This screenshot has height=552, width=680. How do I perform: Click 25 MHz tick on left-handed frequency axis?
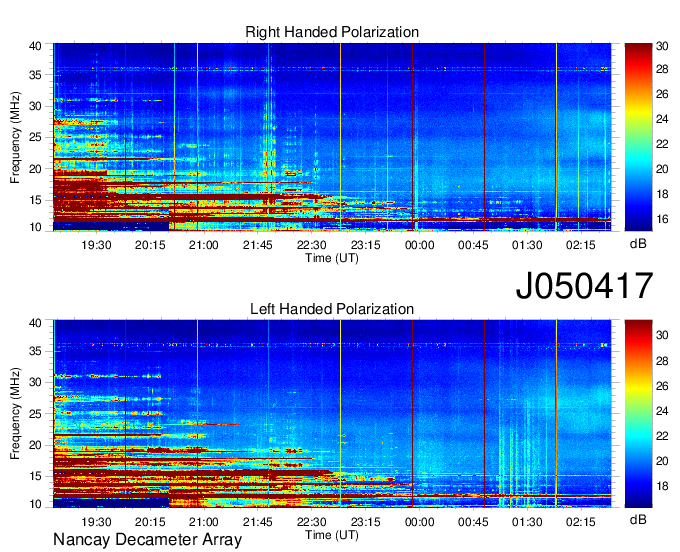pos(35,414)
